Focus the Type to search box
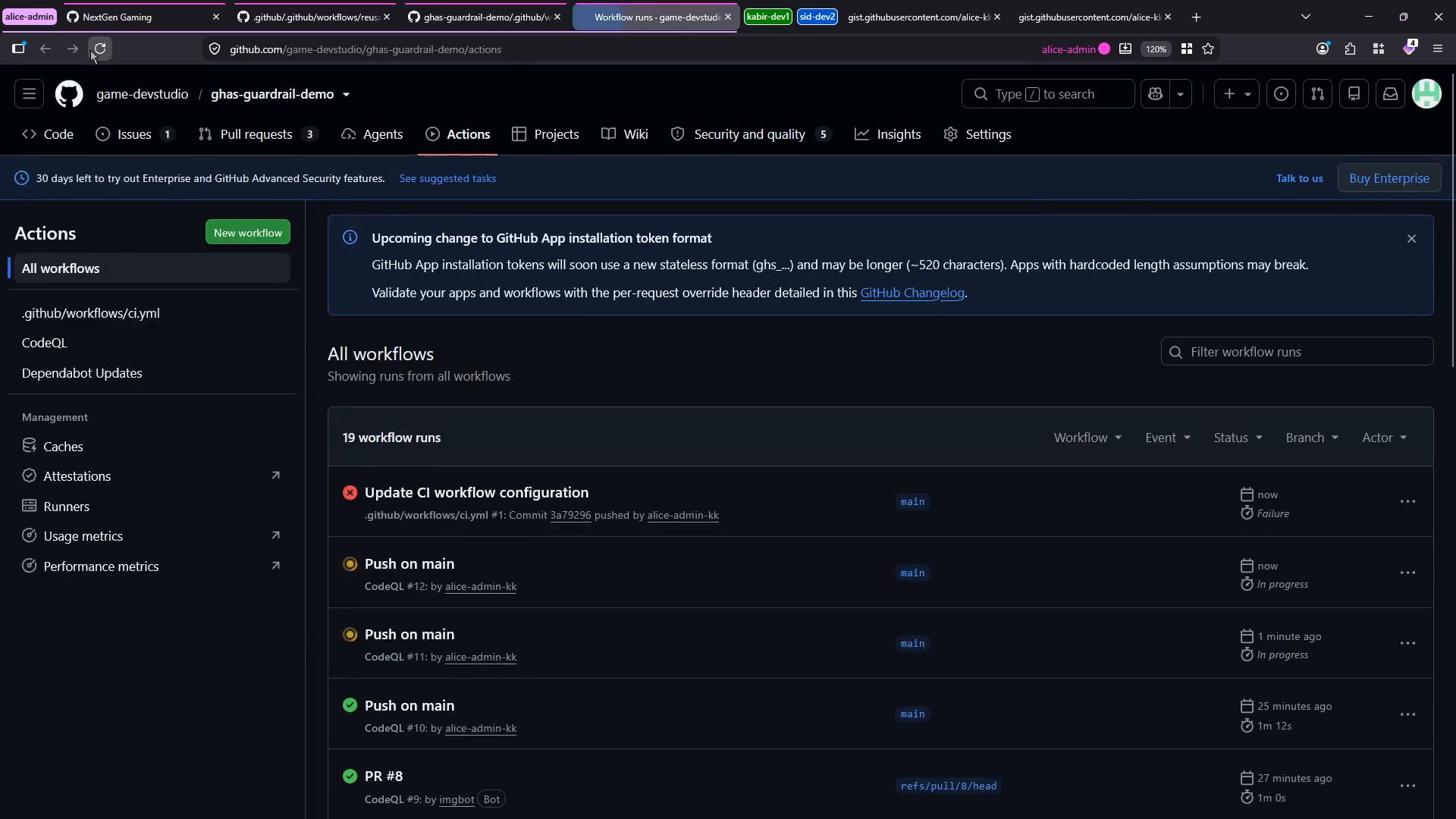This screenshot has width=1456, height=819. click(x=1048, y=94)
